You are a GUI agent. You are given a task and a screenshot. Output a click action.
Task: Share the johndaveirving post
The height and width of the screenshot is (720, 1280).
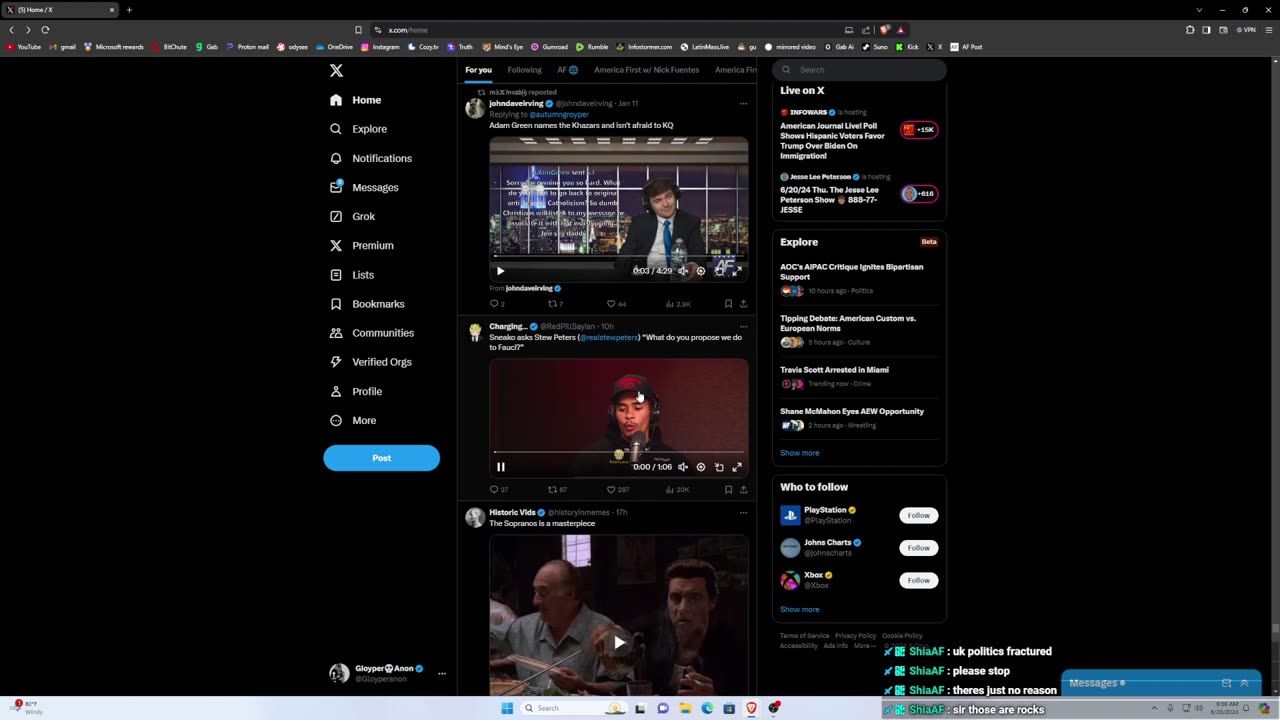[743, 304]
